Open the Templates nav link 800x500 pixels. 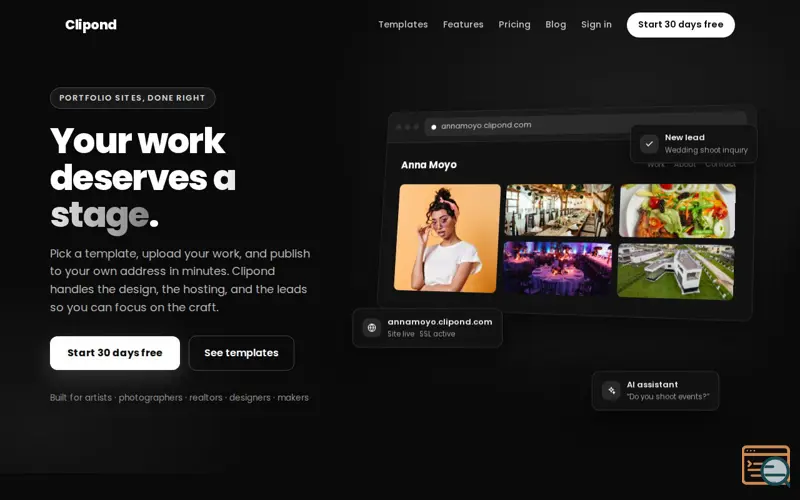tap(403, 24)
